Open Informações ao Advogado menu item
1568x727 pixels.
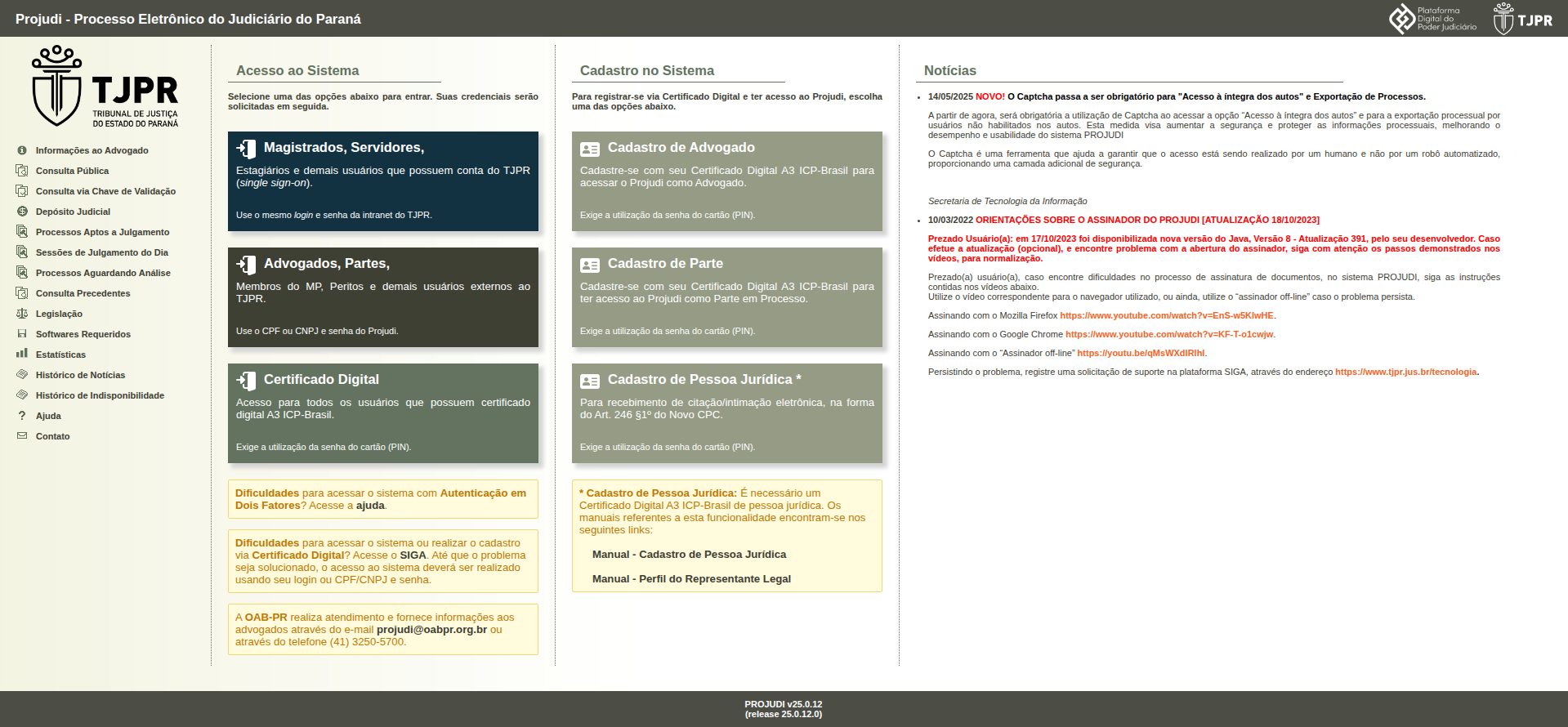click(x=92, y=150)
